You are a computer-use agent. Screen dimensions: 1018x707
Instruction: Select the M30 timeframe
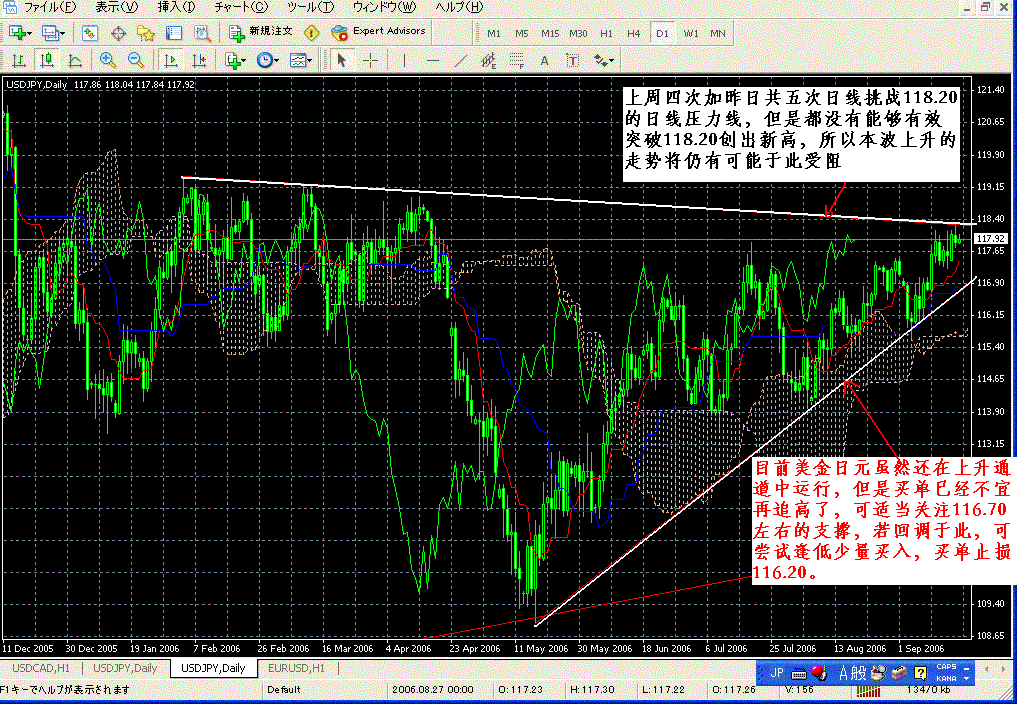tap(578, 33)
